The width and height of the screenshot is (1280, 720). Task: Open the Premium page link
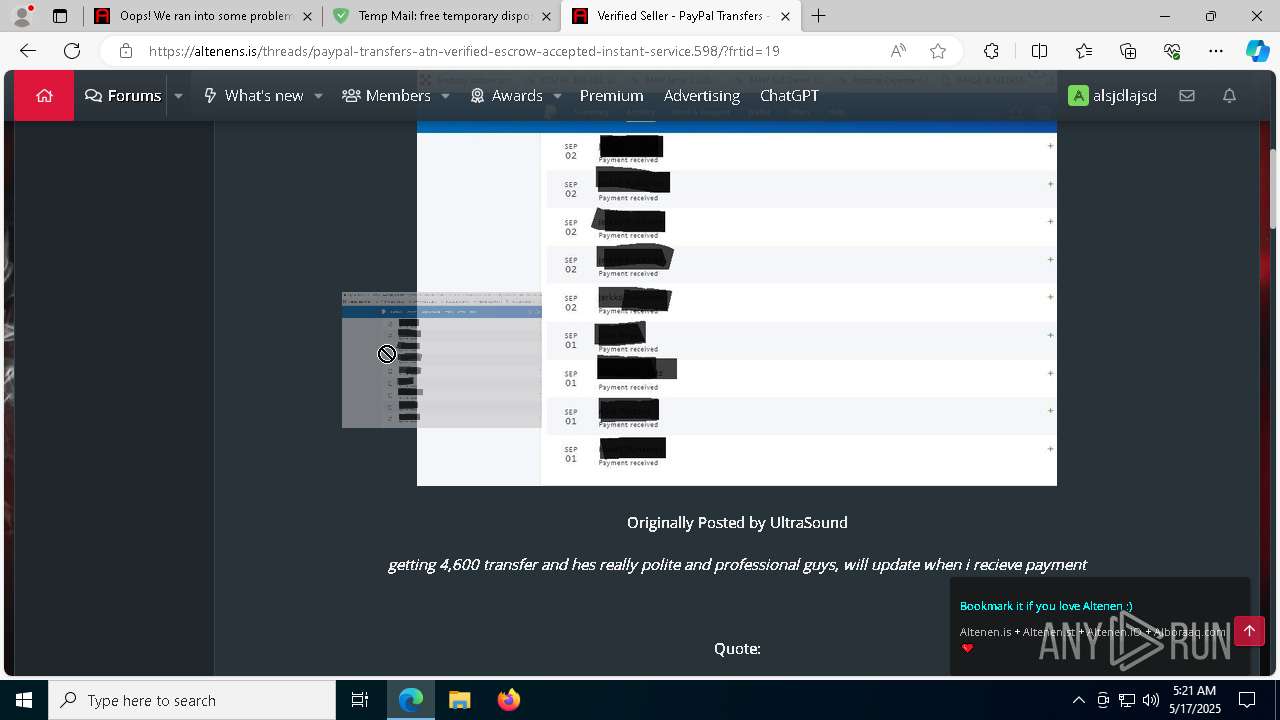(611, 96)
